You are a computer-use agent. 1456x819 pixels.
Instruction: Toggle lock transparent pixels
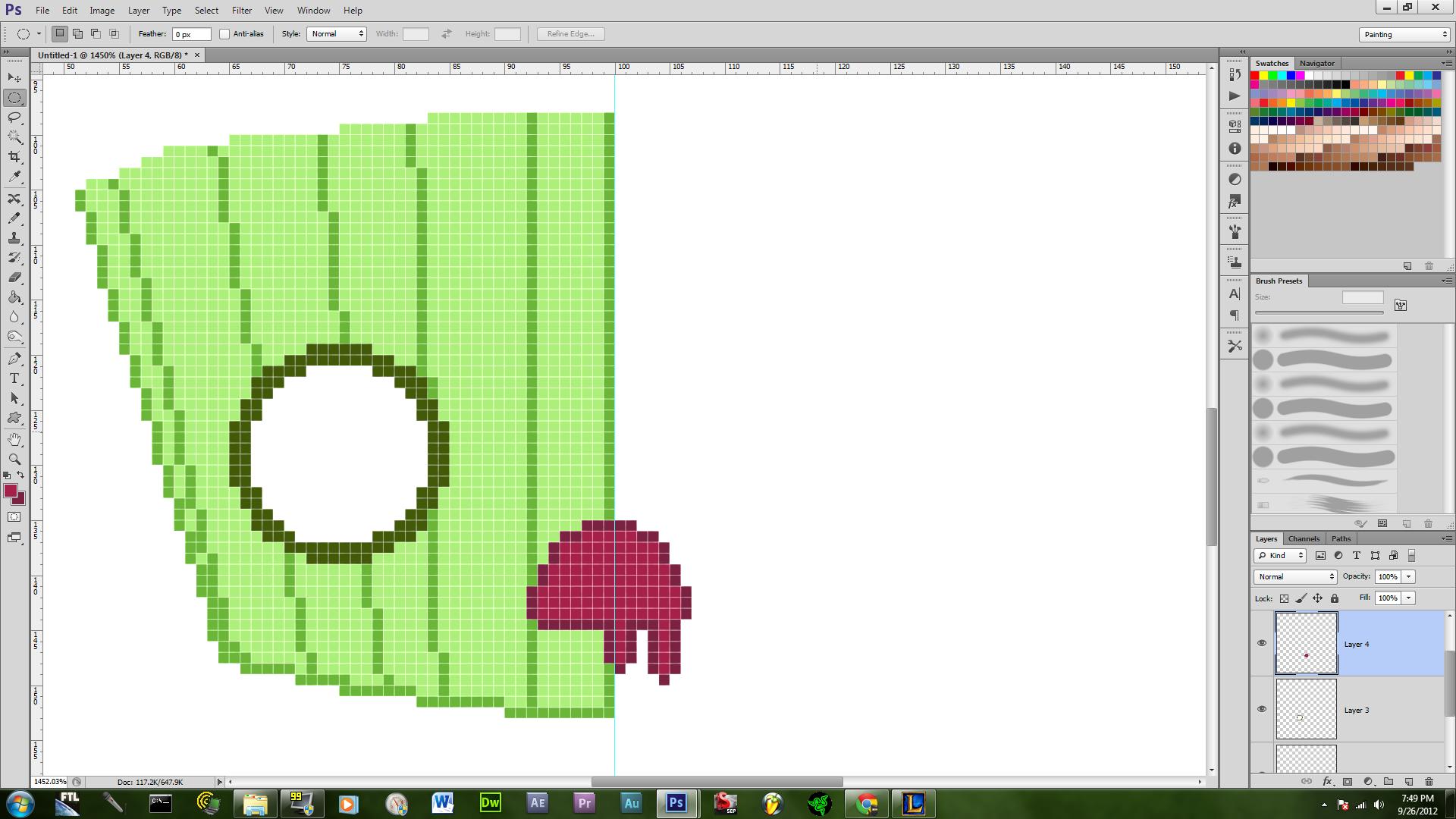(x=1284, y=598)
